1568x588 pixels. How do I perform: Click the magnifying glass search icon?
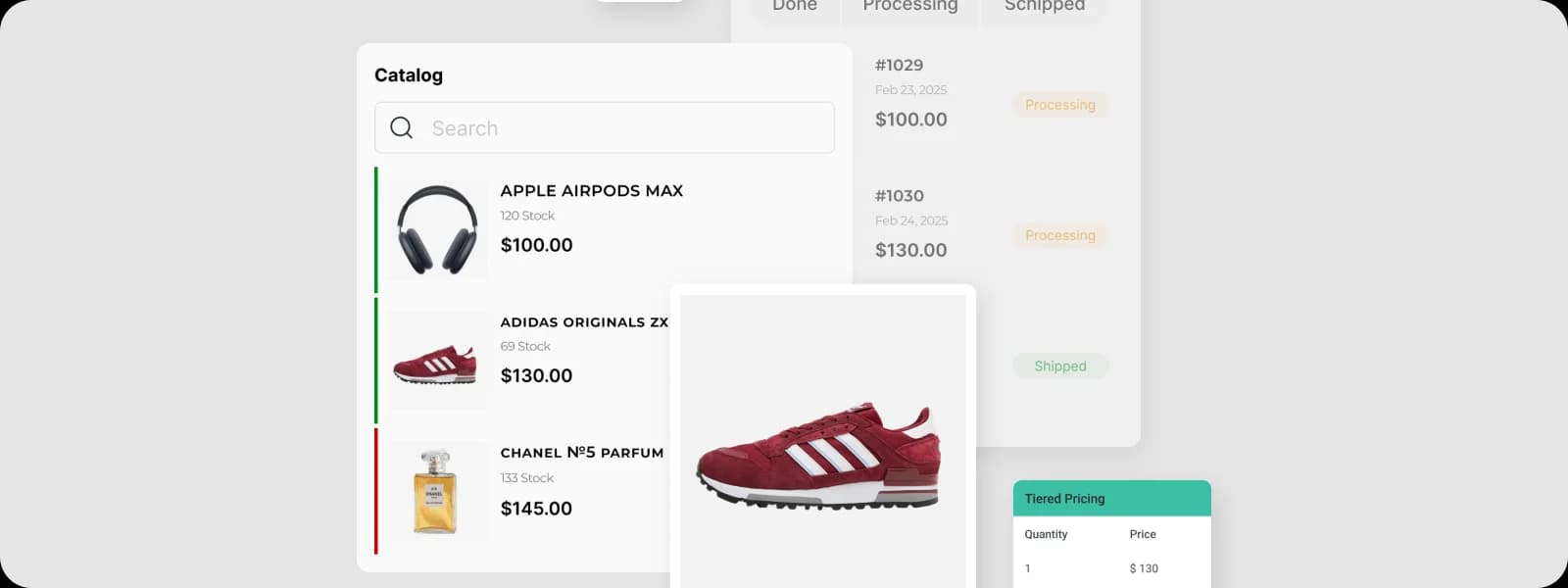click(402, 127)
